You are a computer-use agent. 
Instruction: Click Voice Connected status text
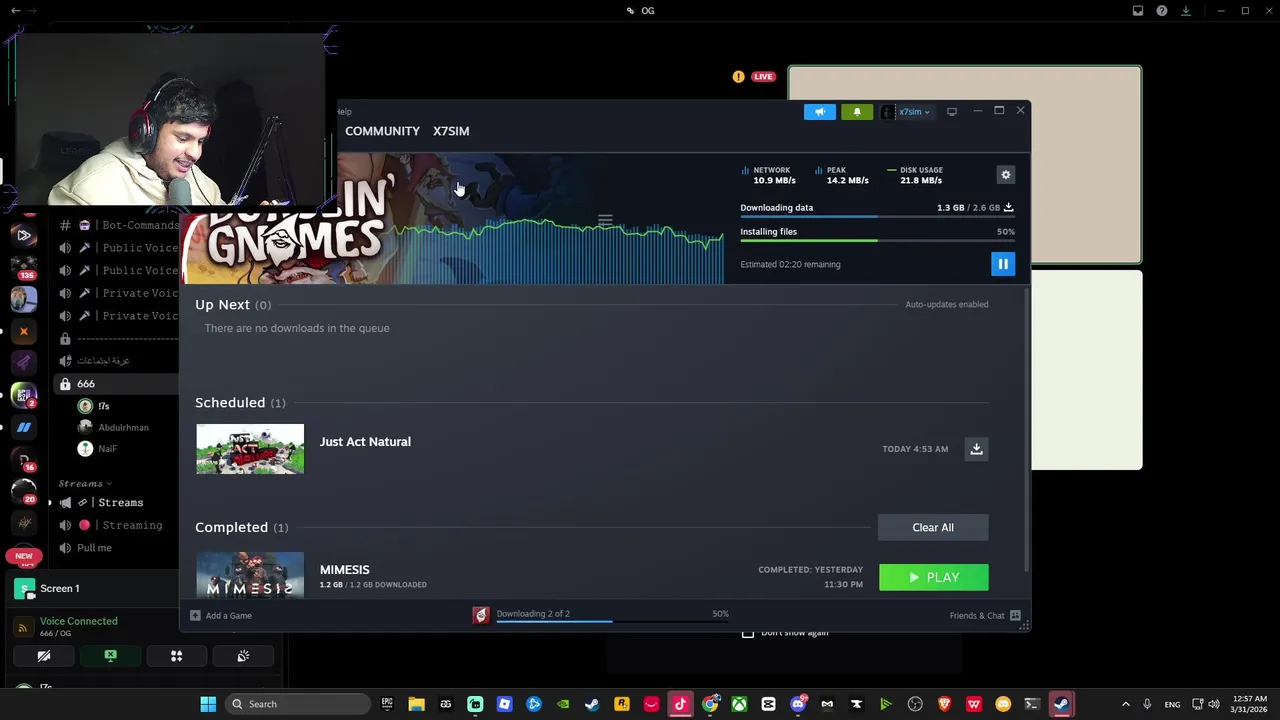[78, 621]
